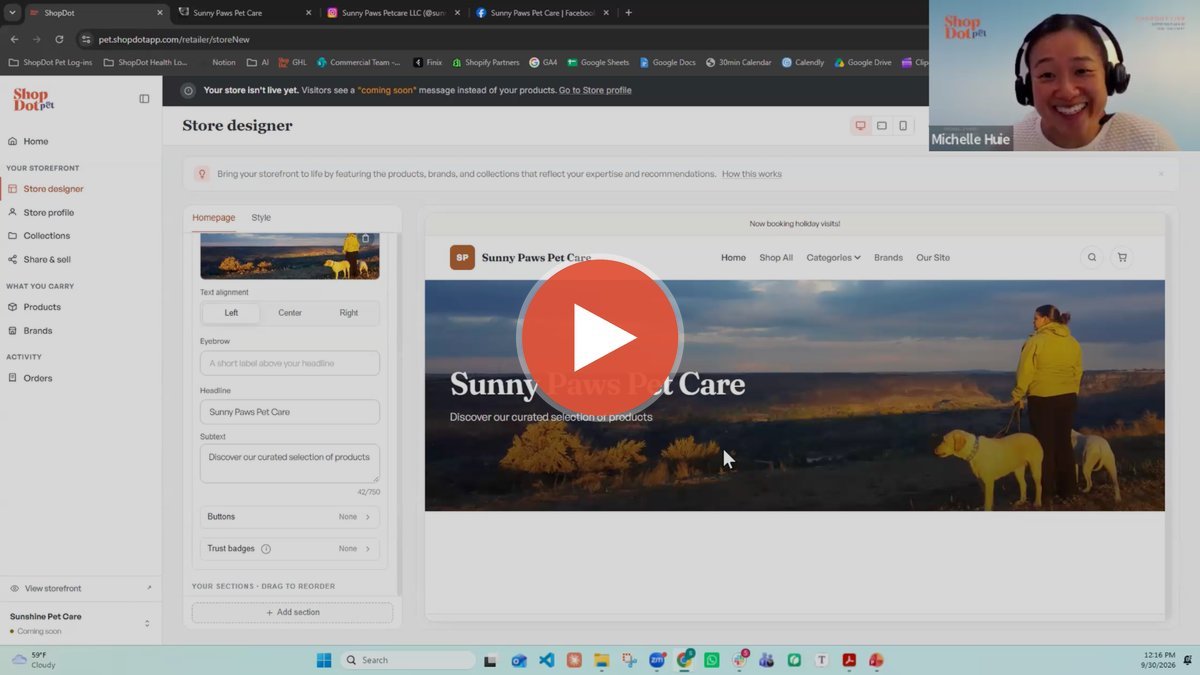This screenshot has height=675, width=1200.
Task: Switch to tablet preview icon
Action: point(881,126)
